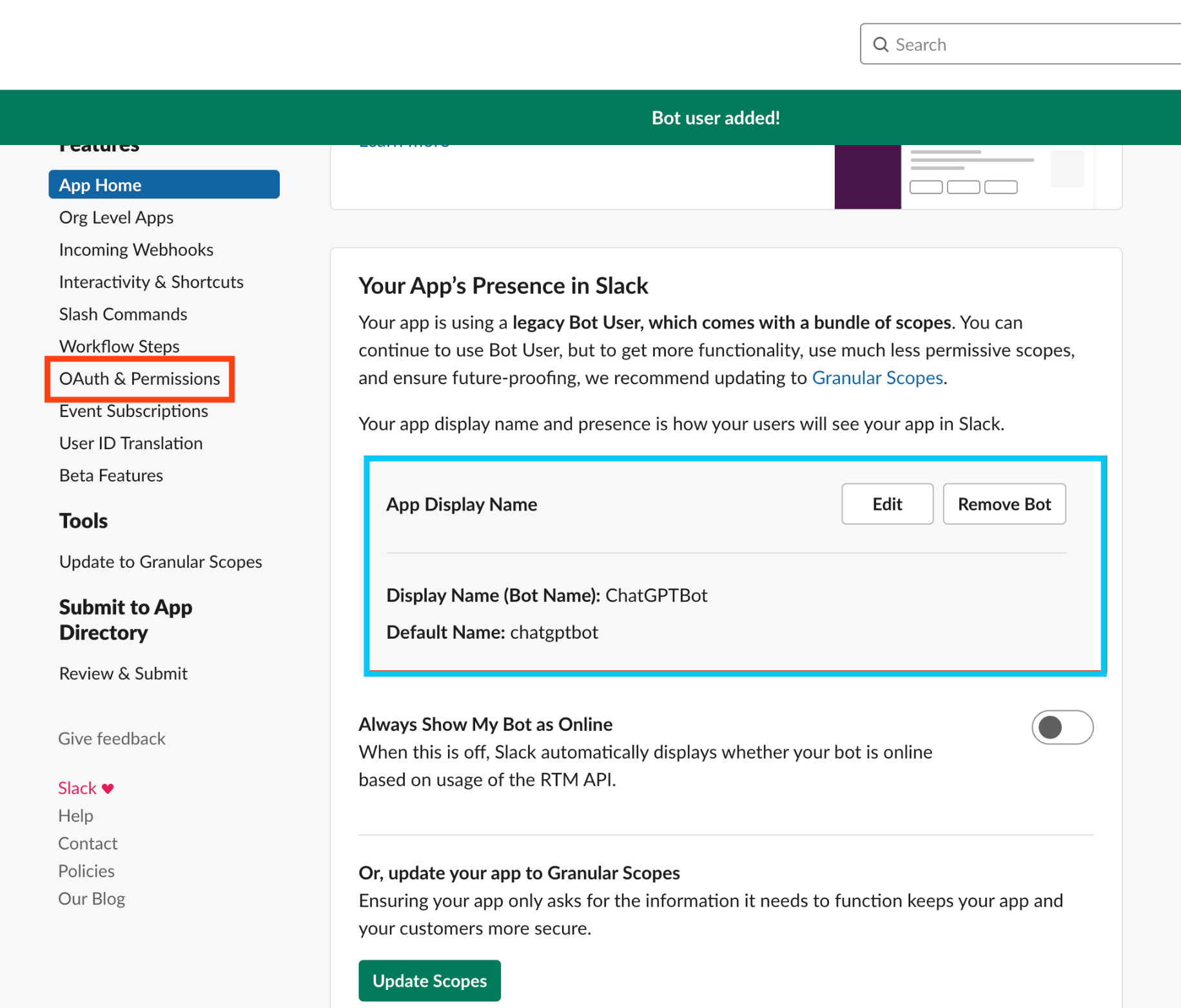The image size is (1181, 1008).
Task: Click the green Update Scopes button
Action: click(x=429, y=980)
